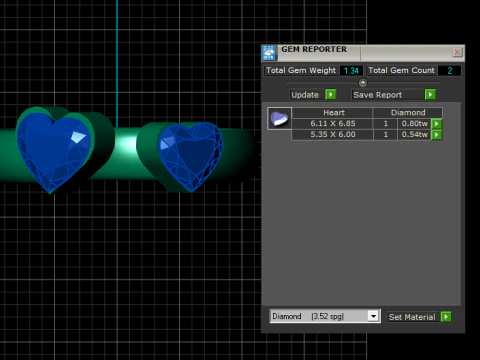The width and height of the screenshot is (480, 360).
Task: Click the green arrow next to Update
Action: click(331, 95)
